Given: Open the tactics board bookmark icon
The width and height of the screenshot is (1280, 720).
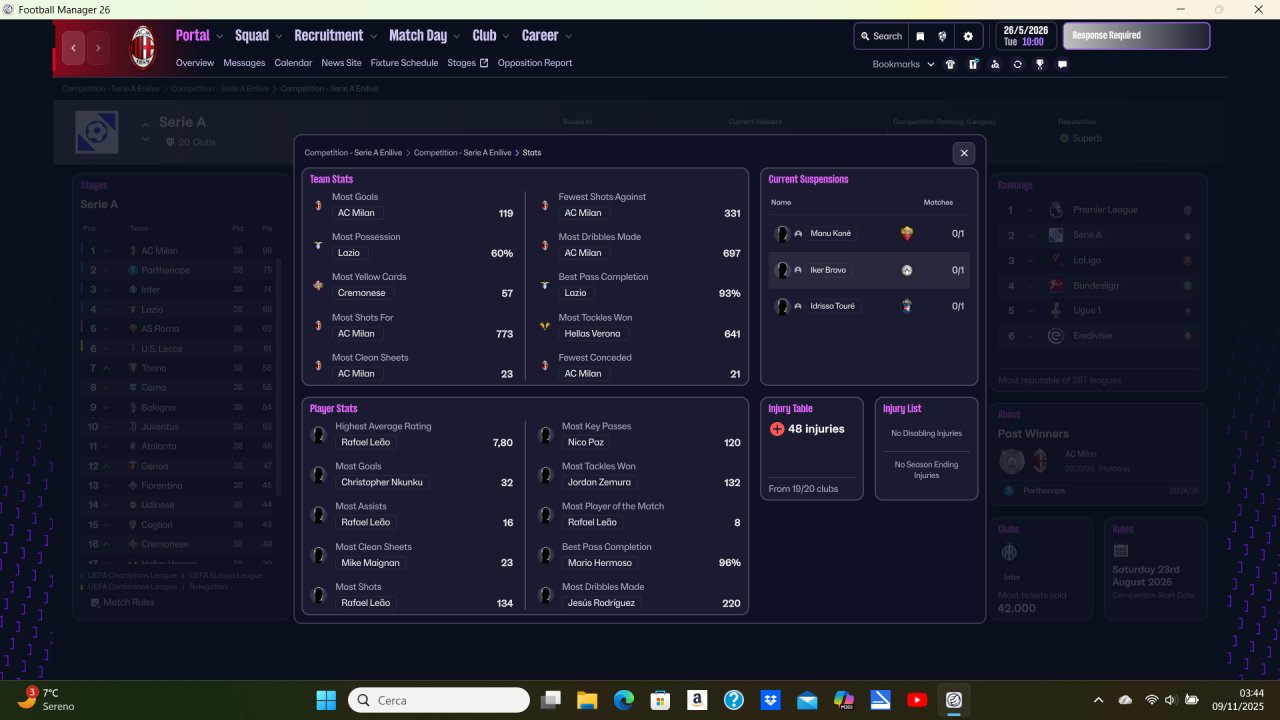Looking at the screenshot, I should pyautogui.click(x=972, y=64).
